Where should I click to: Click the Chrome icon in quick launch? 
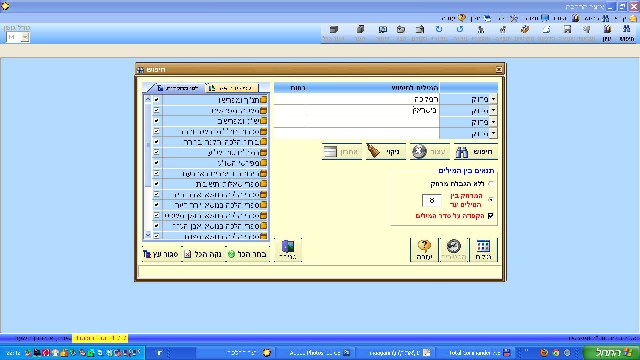tap(556, 353)
